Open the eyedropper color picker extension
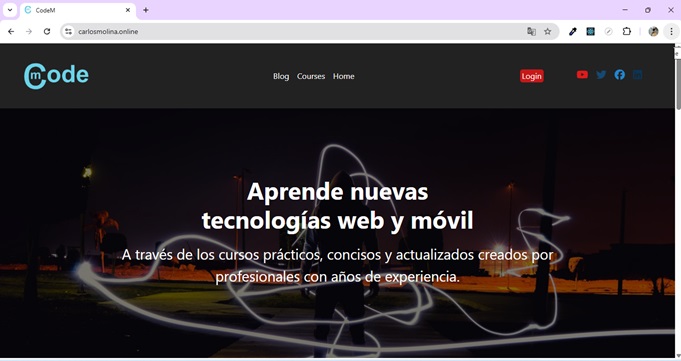 pyautogui.click(x=573, y=31)
